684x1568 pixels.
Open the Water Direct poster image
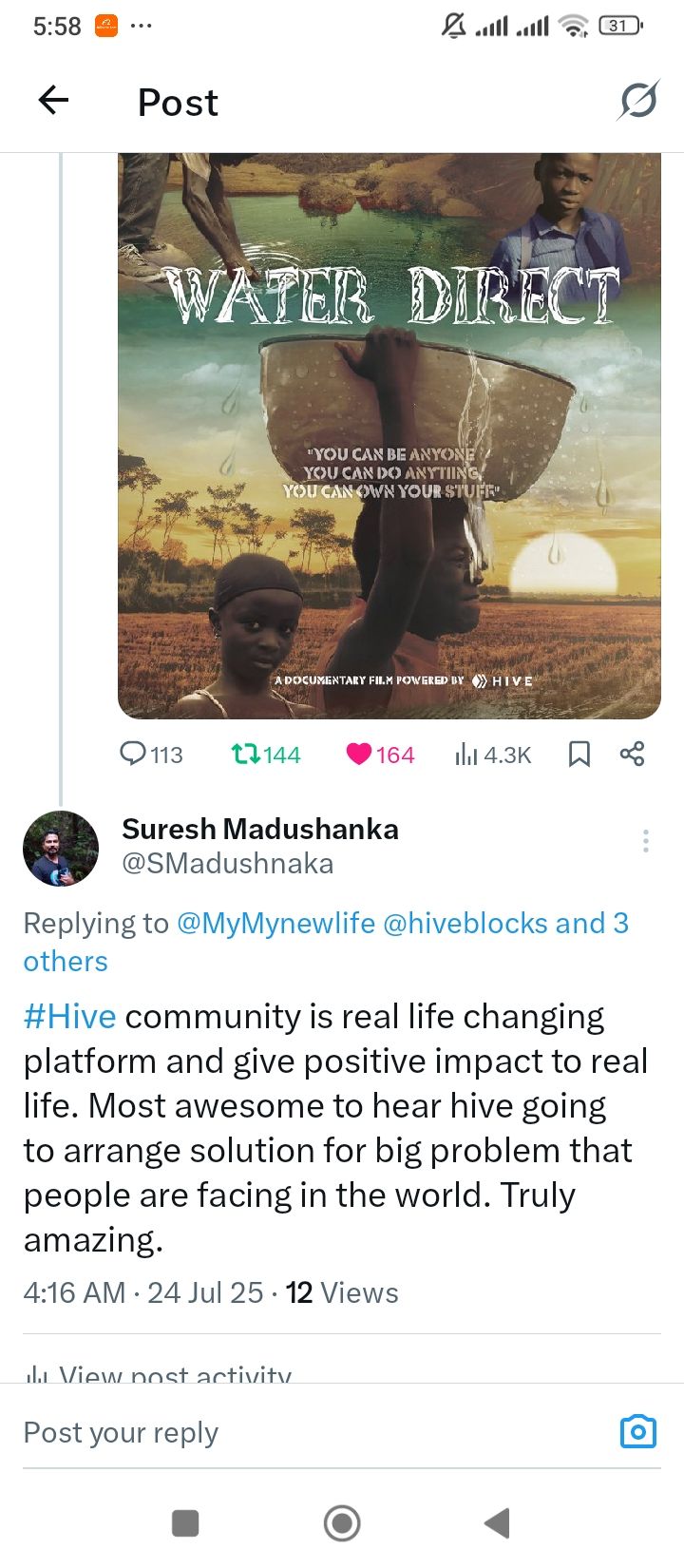[x=389, y=435]
